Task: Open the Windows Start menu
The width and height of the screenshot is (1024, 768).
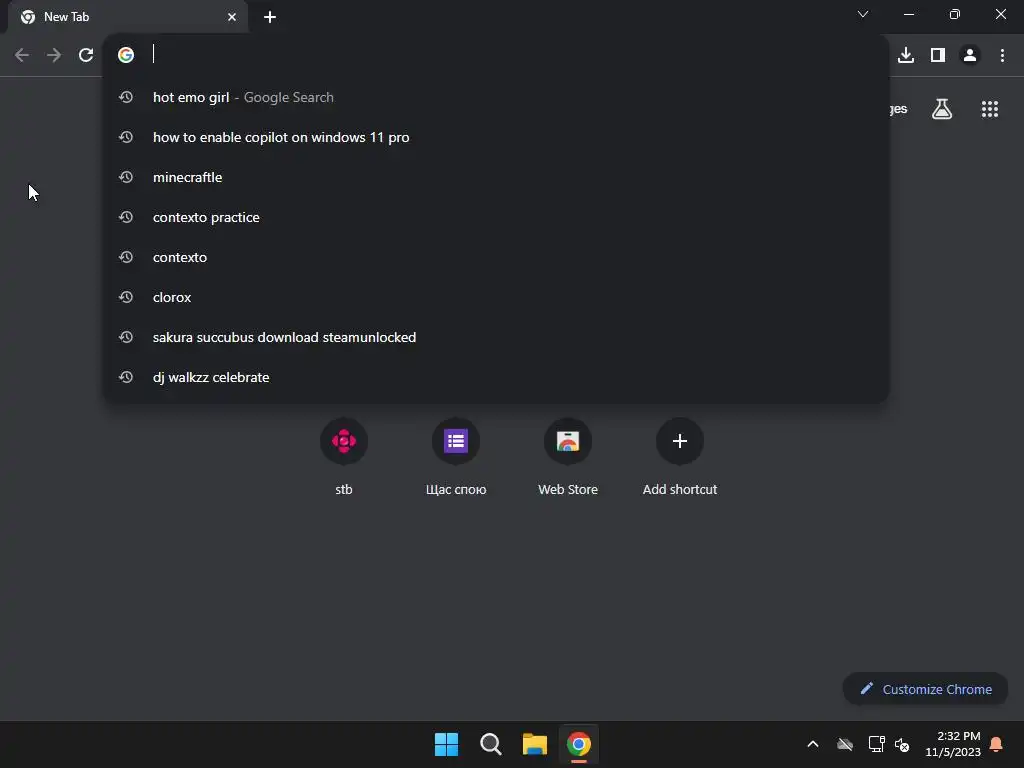Action: pyautogui.click(x=447, y=744)
